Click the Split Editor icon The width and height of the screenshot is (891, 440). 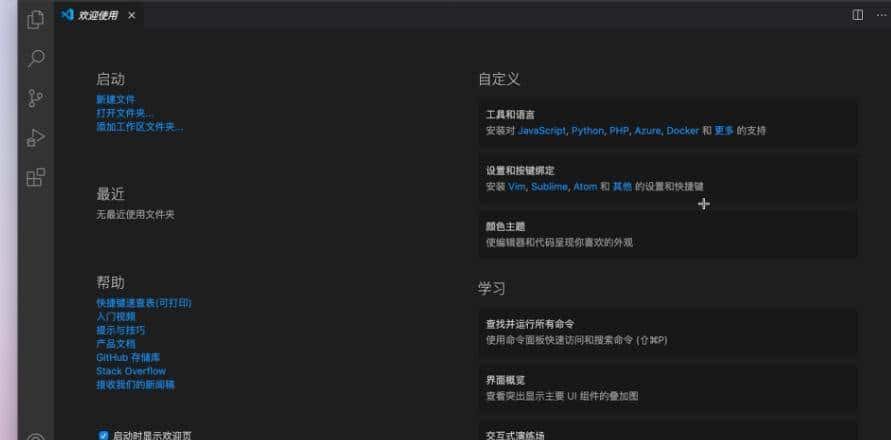click(857, 15)
